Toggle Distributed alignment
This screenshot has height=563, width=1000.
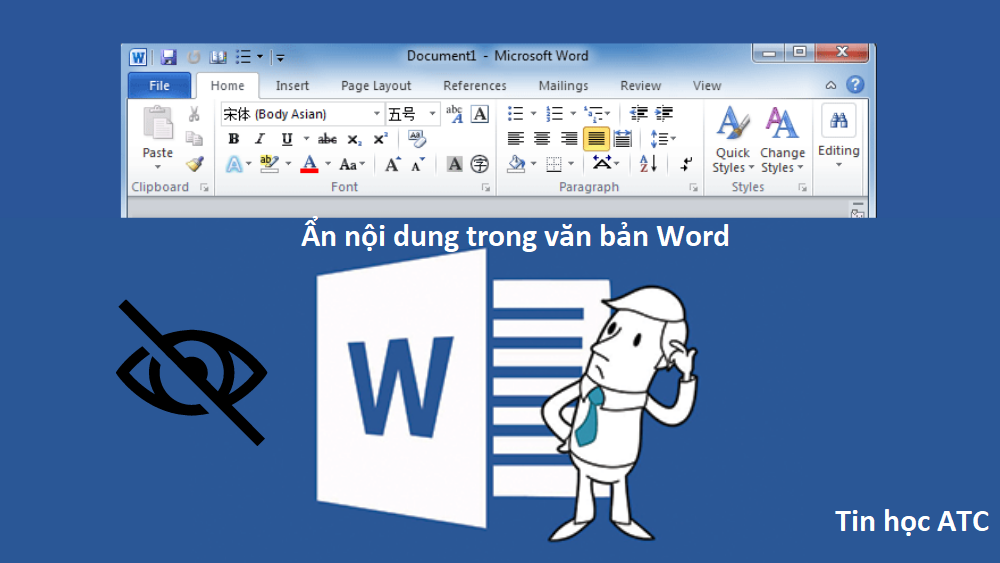[x=622, y=139]
